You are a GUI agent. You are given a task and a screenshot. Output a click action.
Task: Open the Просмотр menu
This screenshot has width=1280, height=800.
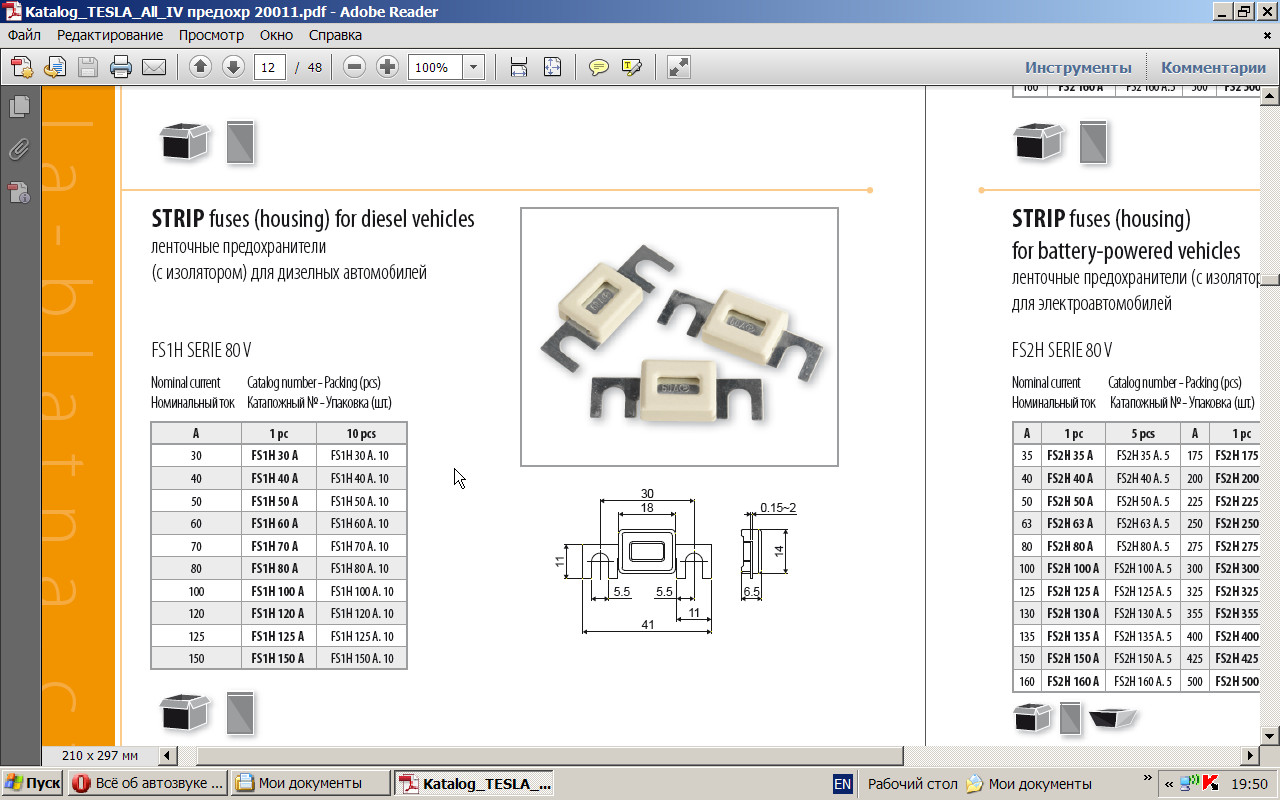[x=211, y=35]
